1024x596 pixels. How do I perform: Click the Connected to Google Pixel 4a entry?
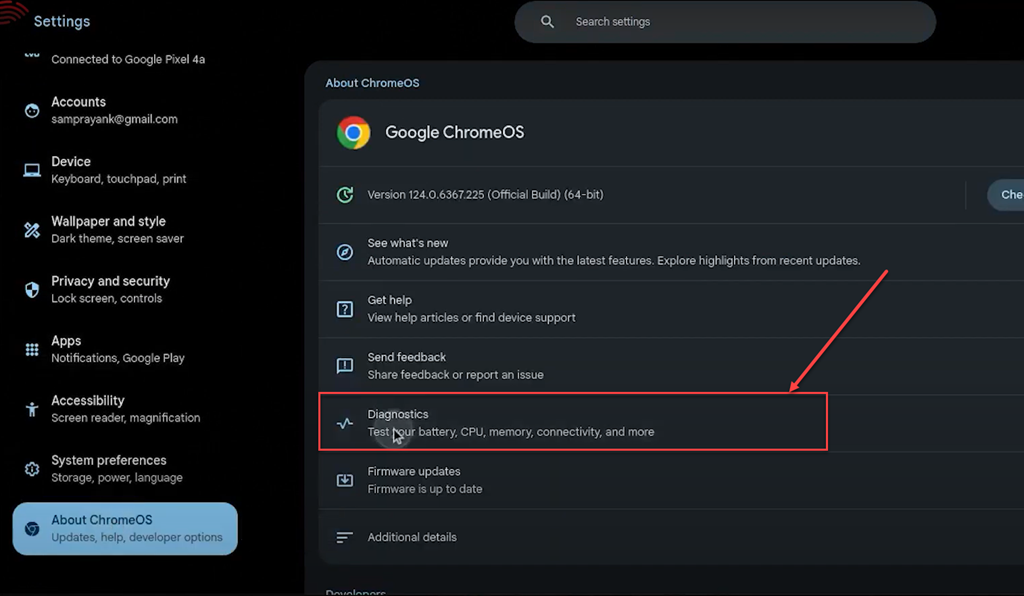[128, 59]
